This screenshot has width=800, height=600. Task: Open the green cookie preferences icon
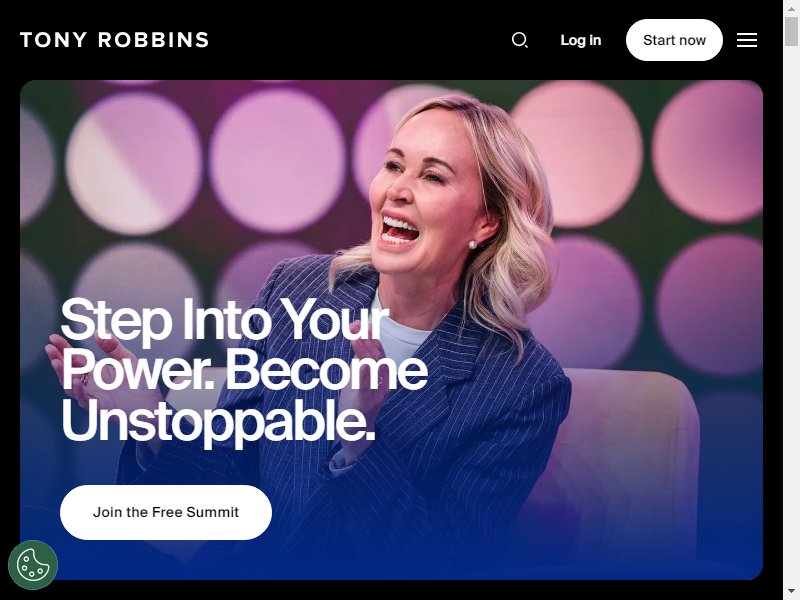[33, 565]
